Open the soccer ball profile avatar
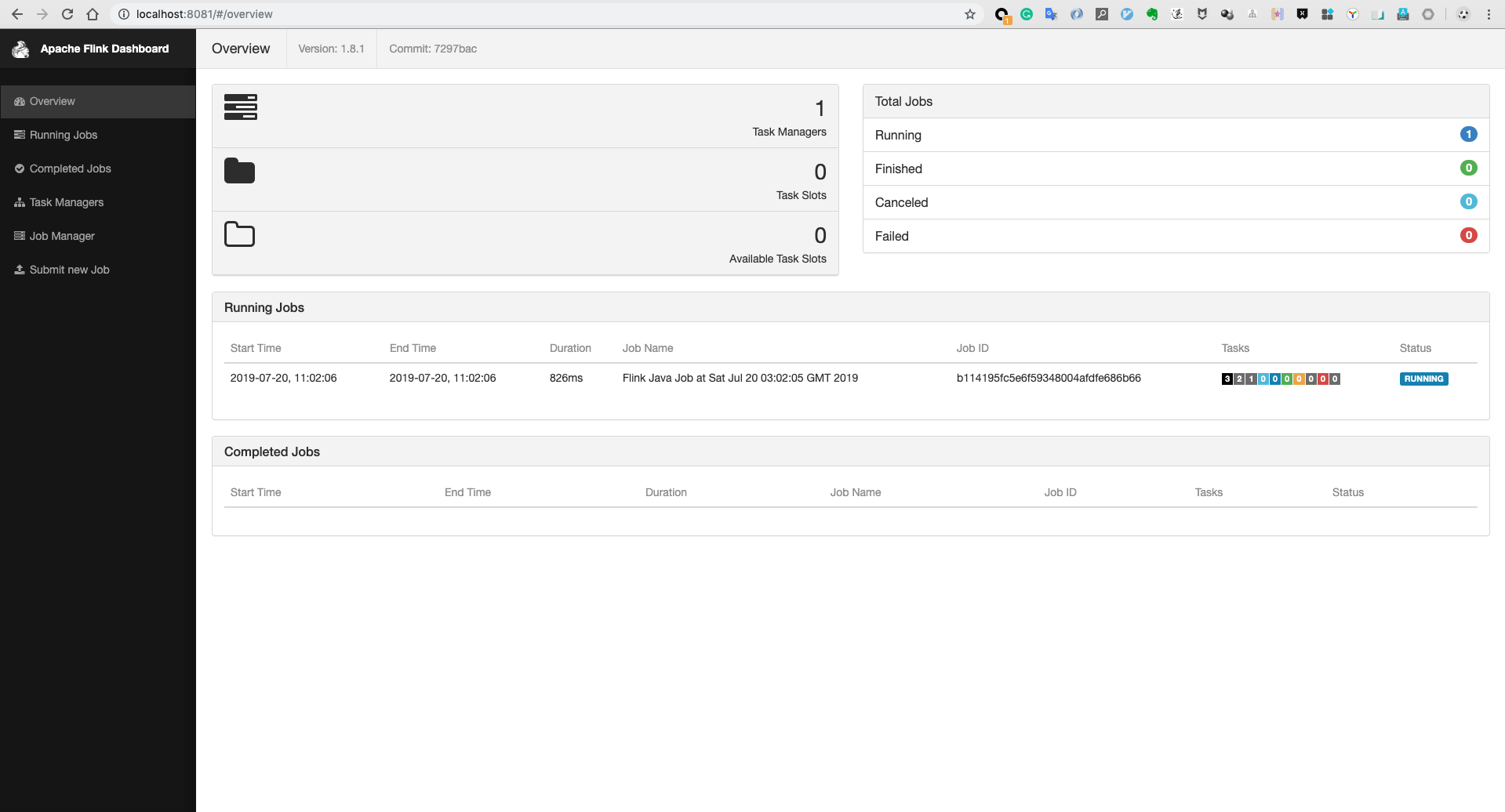The width and height of the screenshot is (1505, 812). [x=1463, y=14]
